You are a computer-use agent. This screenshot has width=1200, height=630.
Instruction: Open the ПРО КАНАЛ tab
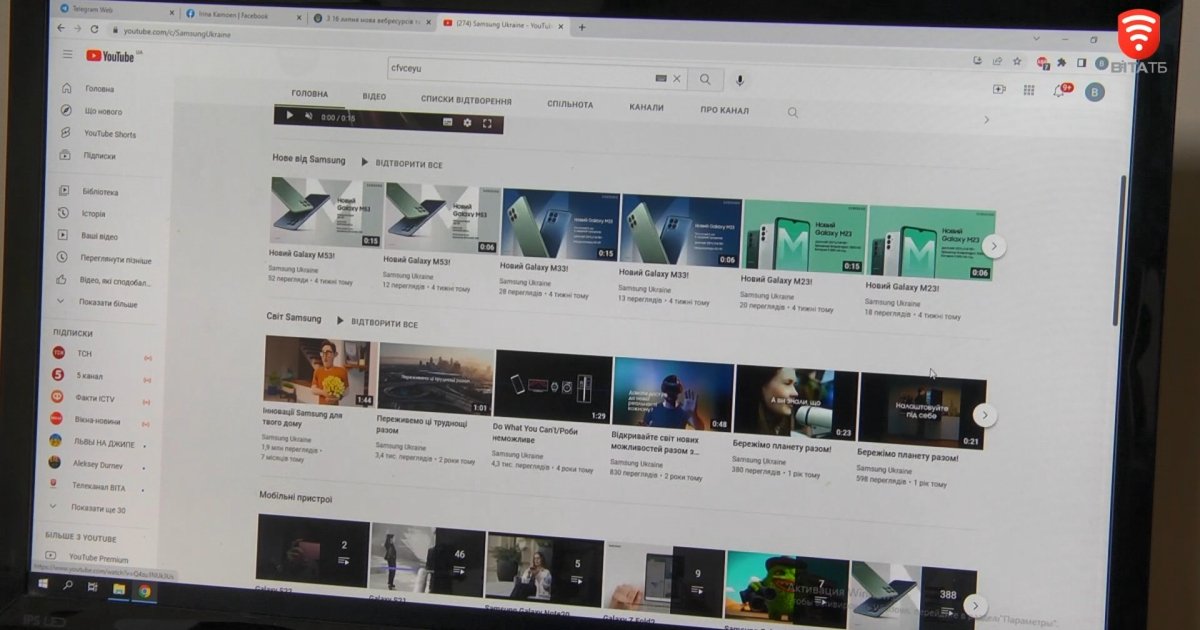pos(724,110)
